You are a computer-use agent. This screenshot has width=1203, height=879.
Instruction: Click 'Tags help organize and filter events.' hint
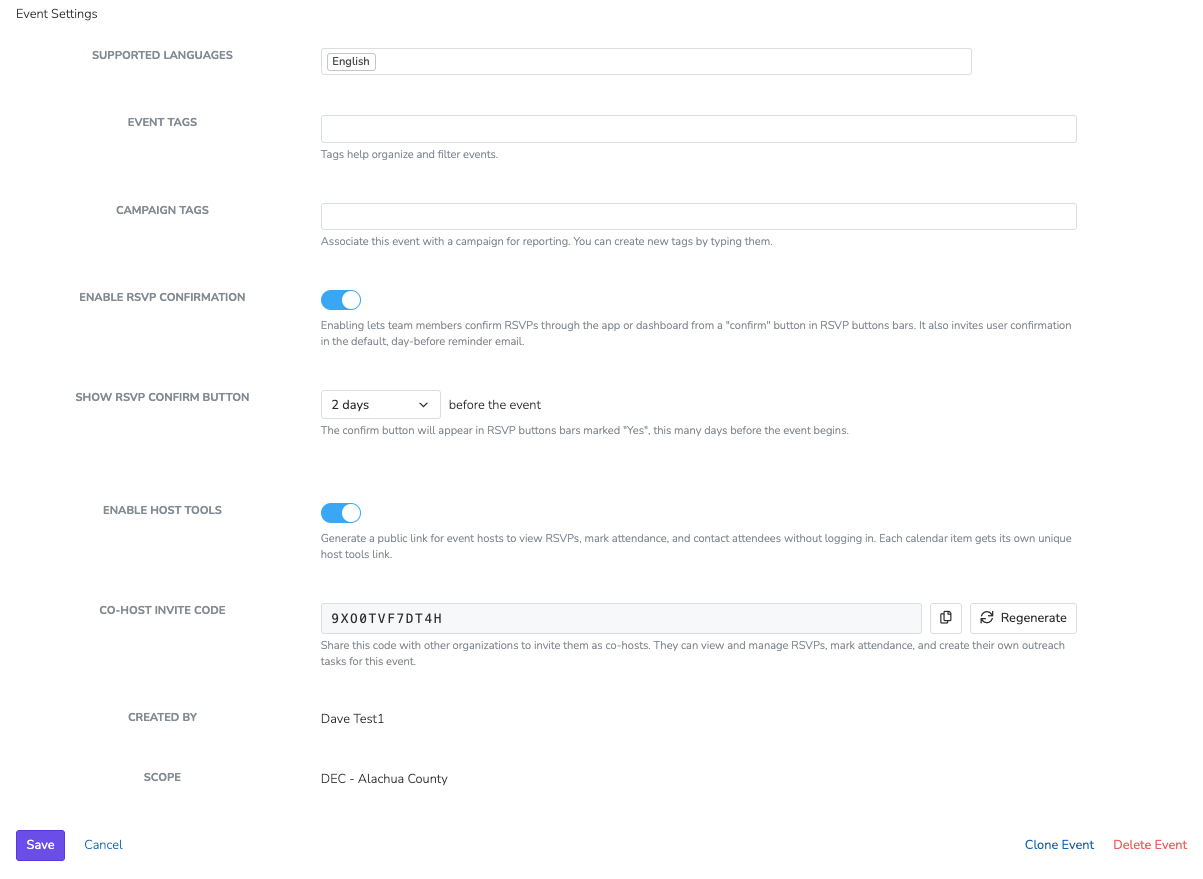tap(409, 155)
